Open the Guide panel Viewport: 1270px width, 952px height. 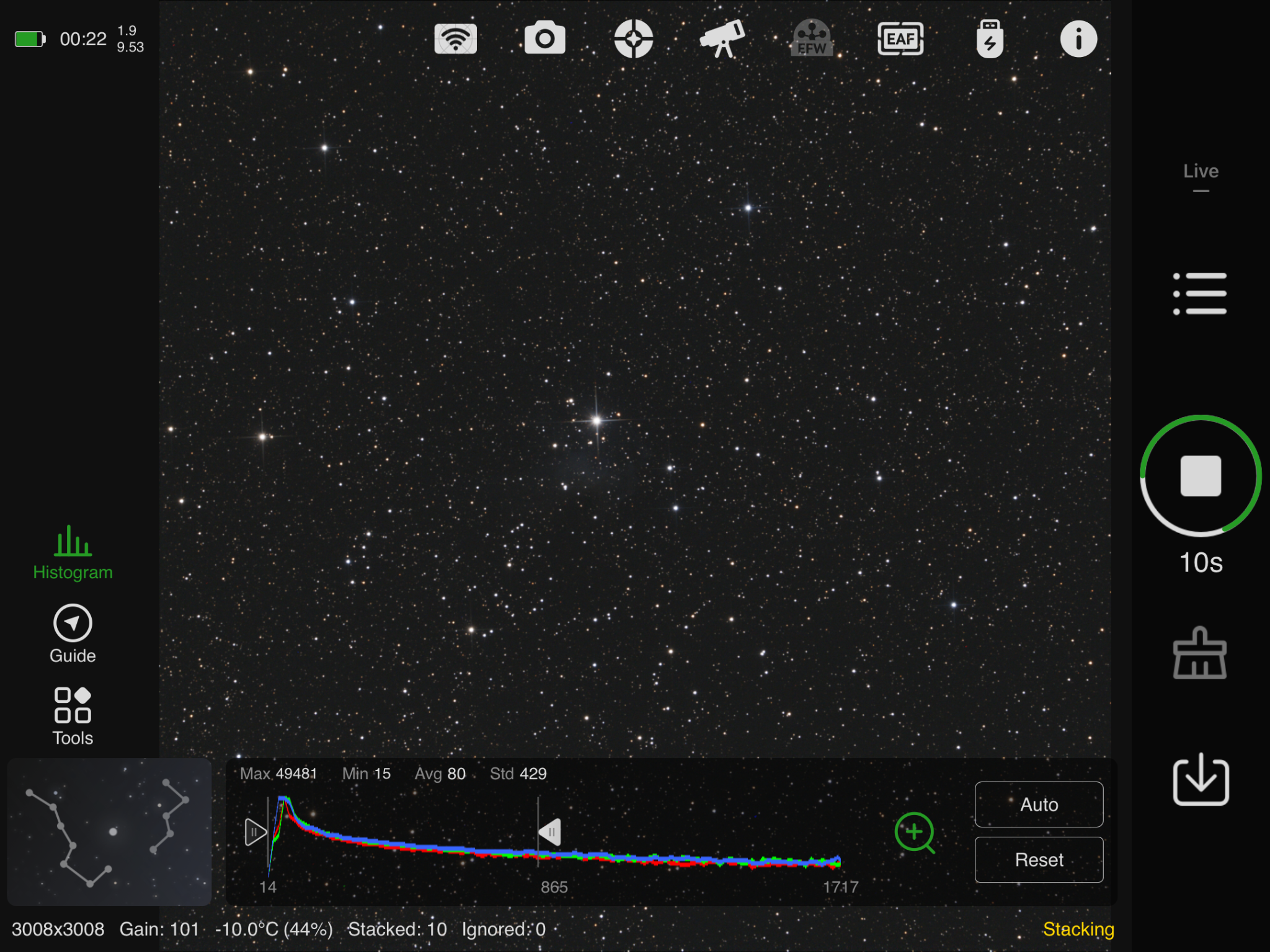coord(73,634)
